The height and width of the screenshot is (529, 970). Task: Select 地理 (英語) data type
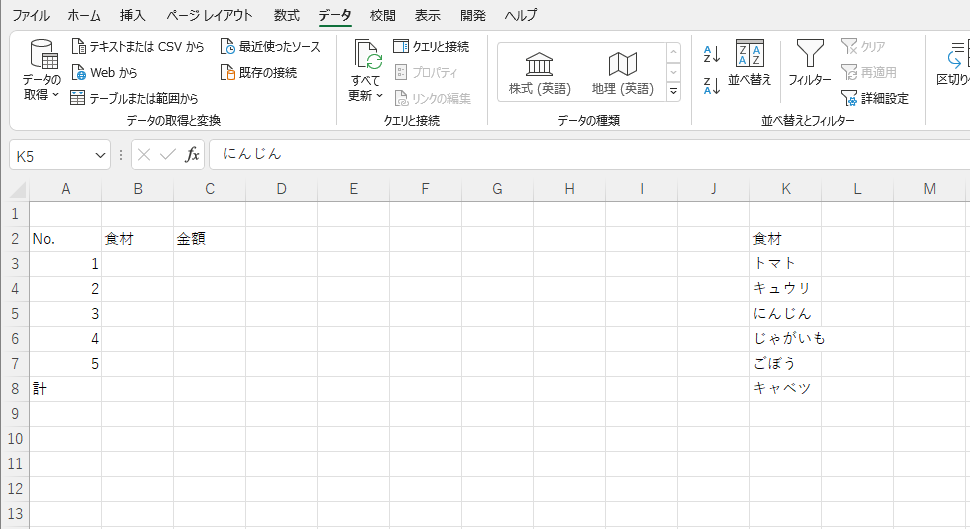pos(622,73)
